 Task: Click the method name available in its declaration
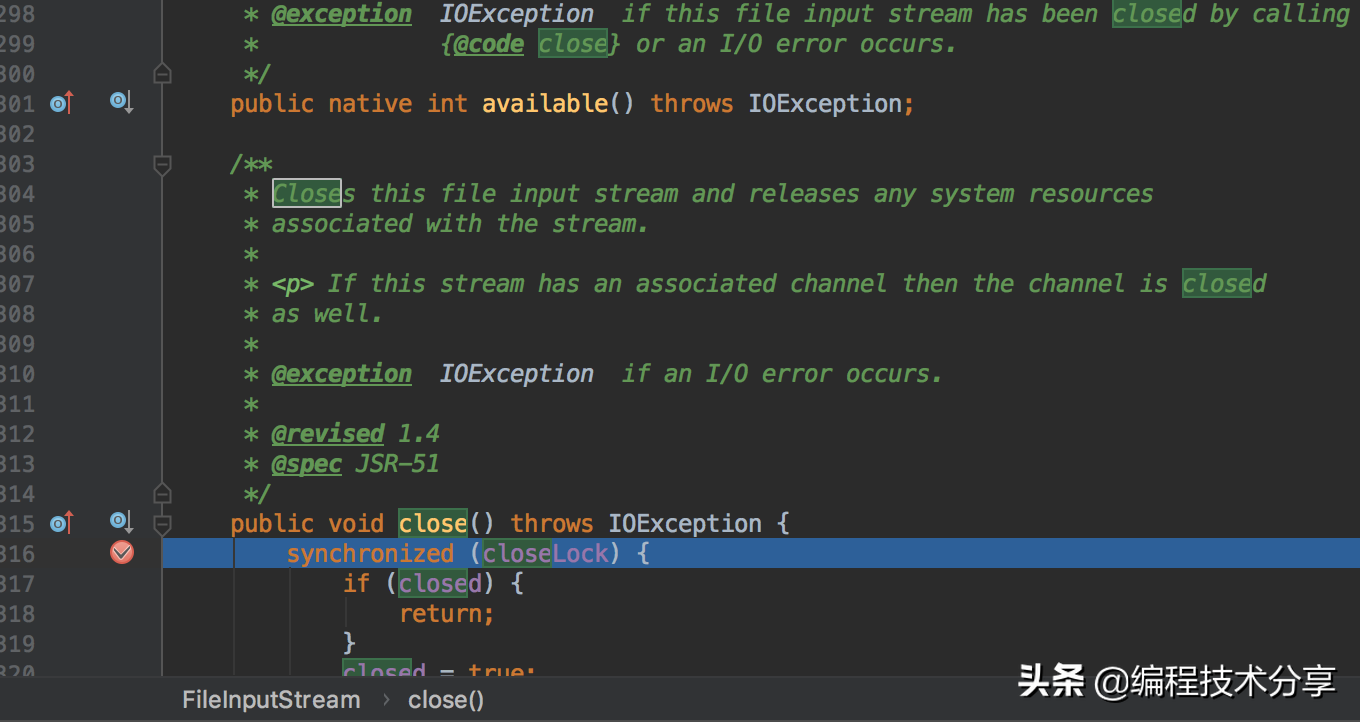[x=545, y=104]
